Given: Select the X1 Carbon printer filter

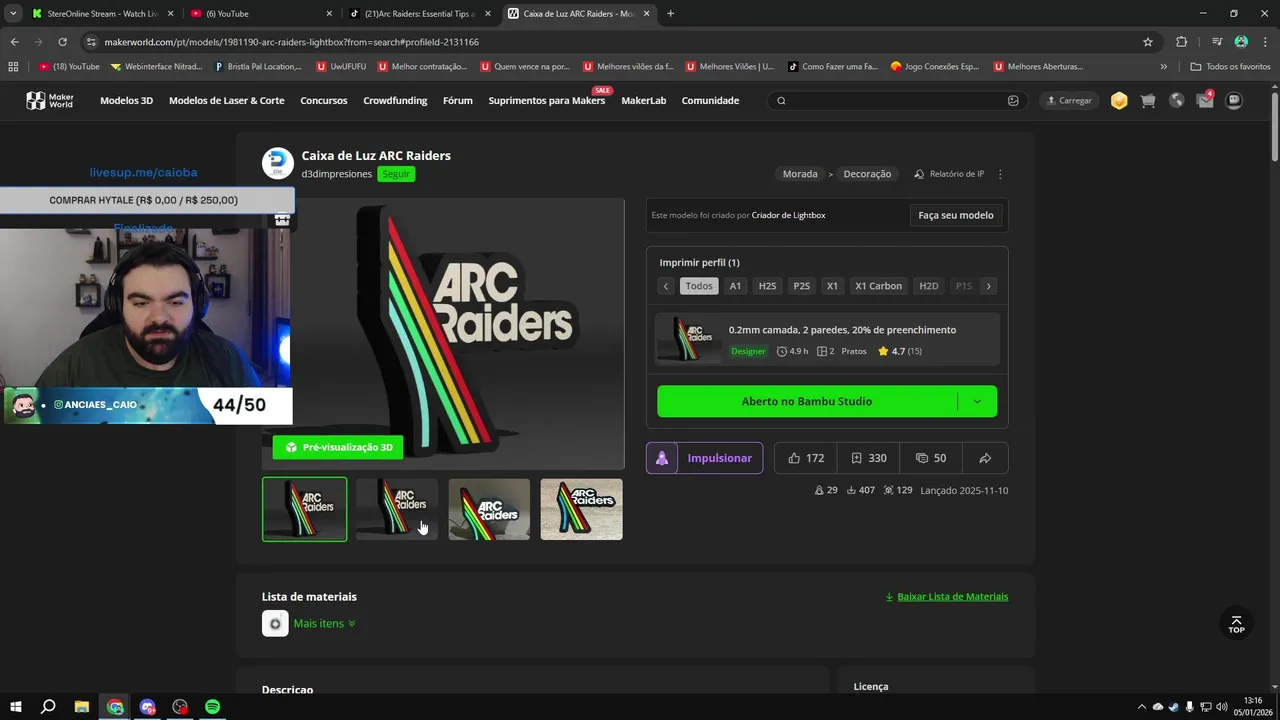Looking at the screenshot, I should click(x=878, y=286).
